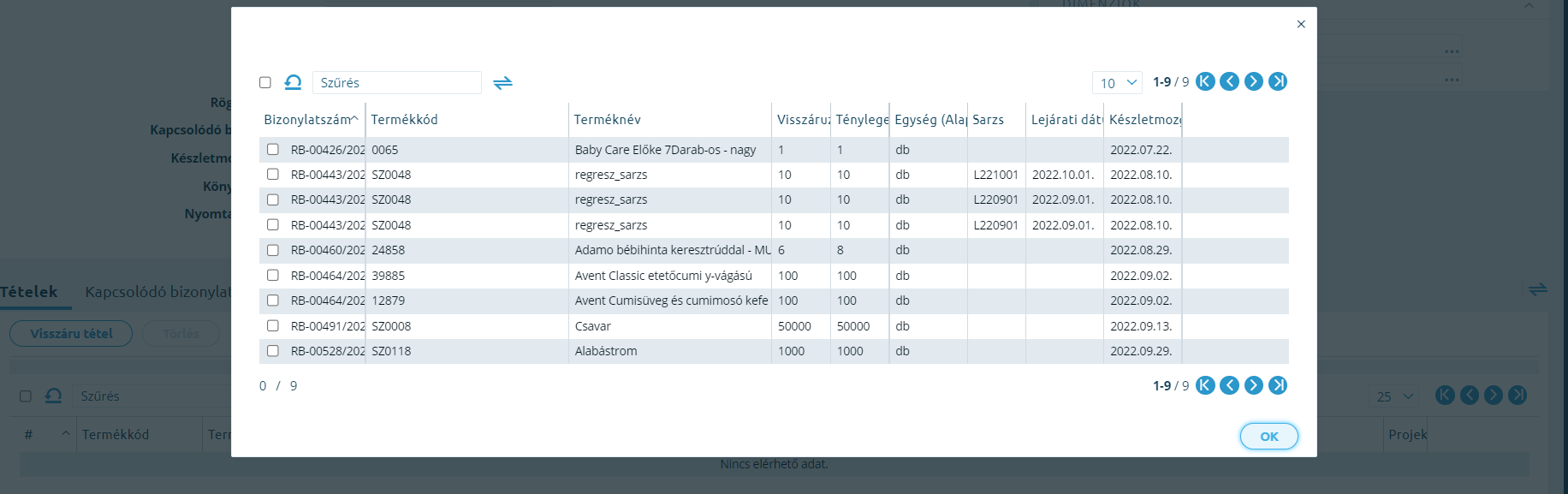1568x494 pixels.
Task: Click the Szűrés filter field in background grid
Action: click(x=151, y=396)
